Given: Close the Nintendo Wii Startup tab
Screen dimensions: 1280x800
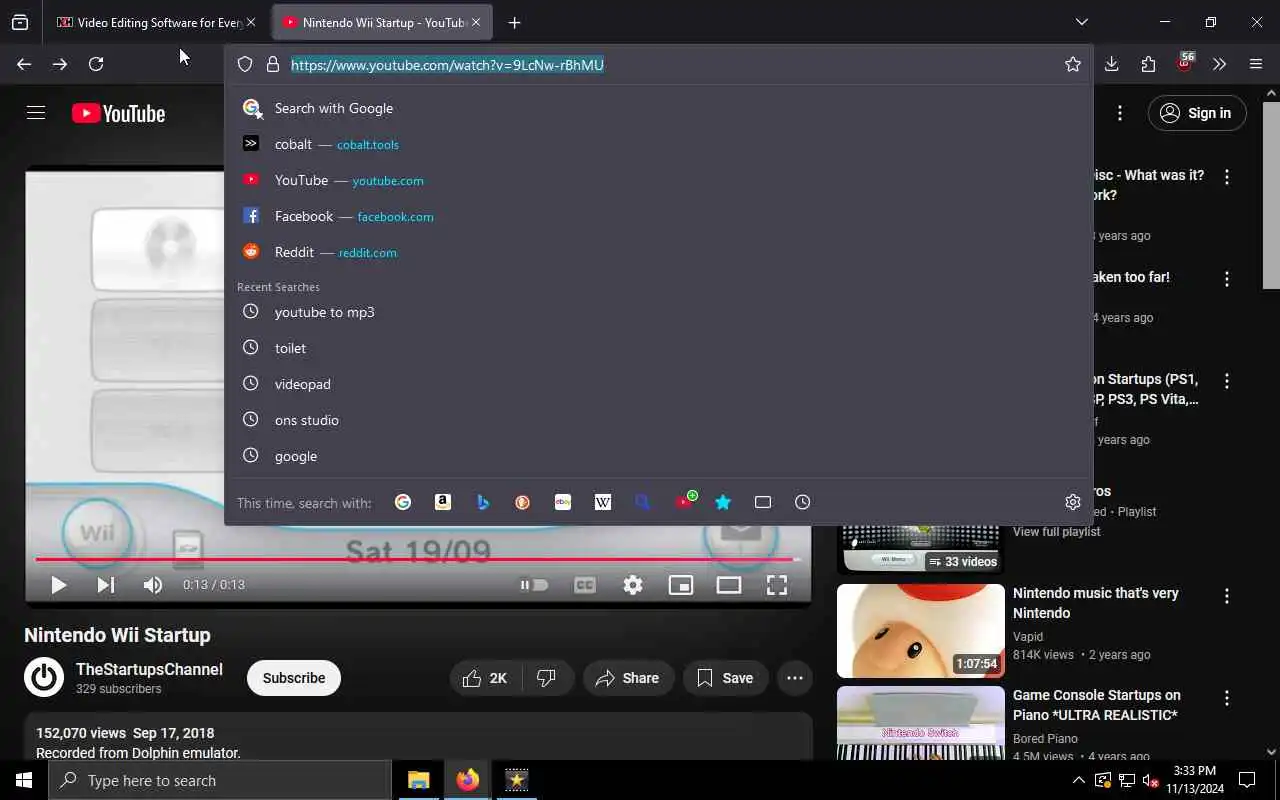Looking at the screenshot, I should click(x=476, y=22).
